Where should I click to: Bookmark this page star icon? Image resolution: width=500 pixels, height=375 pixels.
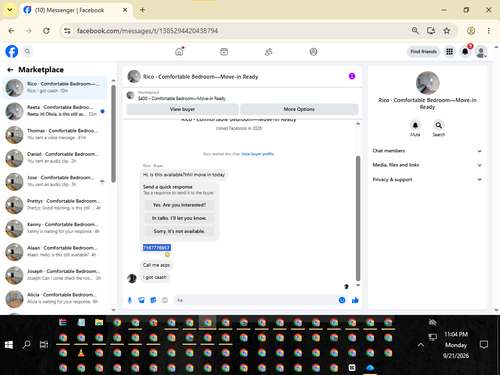point(447,31)
